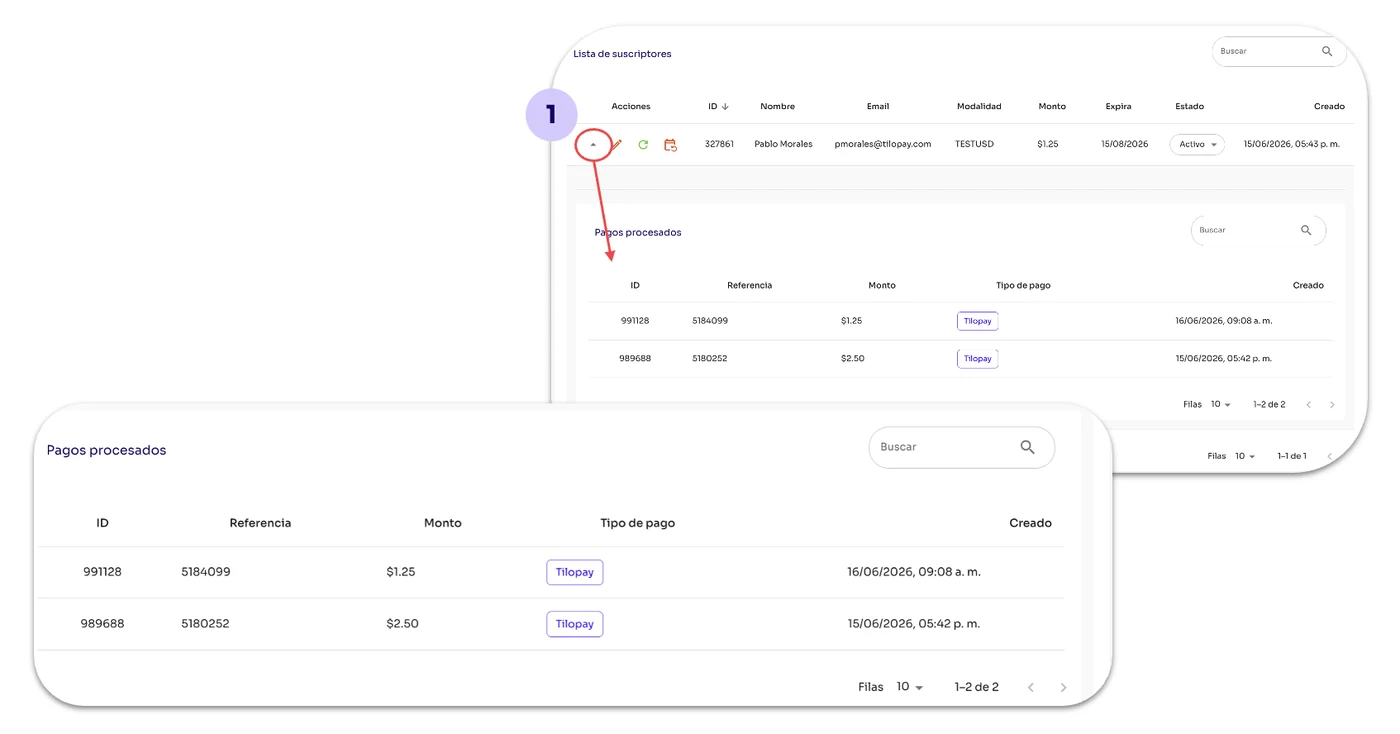1400x734 pixels.
Task: Open the Activo status dropdown for Pablo Morales
Action: [x=1197, y=145]
